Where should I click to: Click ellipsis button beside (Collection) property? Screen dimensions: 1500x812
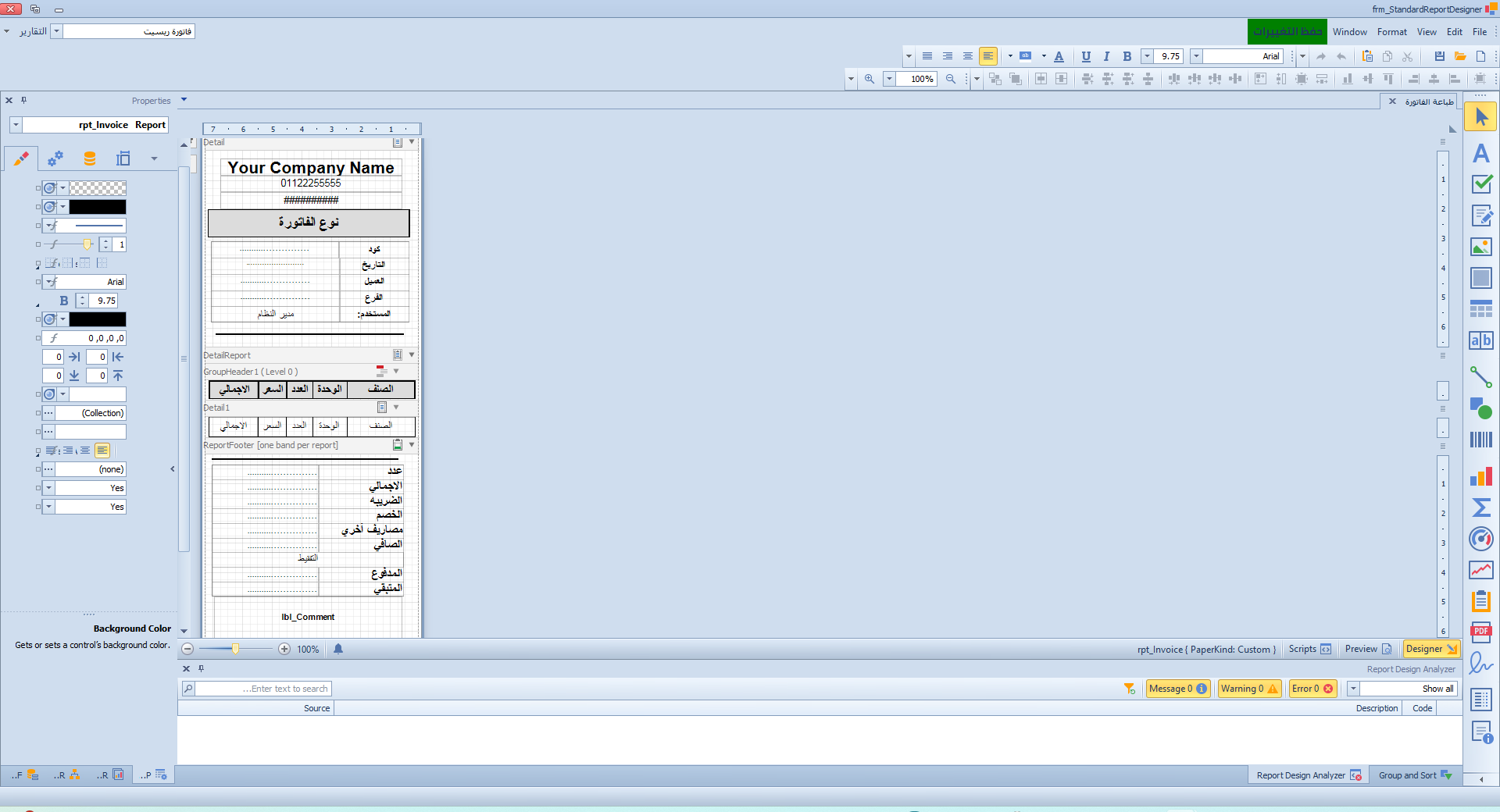[48, 413]
